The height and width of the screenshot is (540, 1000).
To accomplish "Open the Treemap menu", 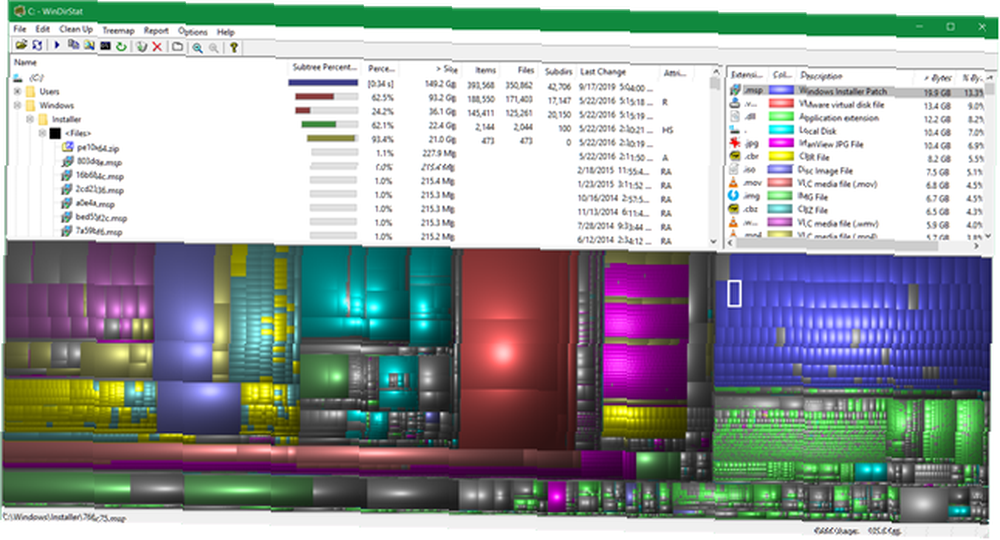I will pos(118,31).
